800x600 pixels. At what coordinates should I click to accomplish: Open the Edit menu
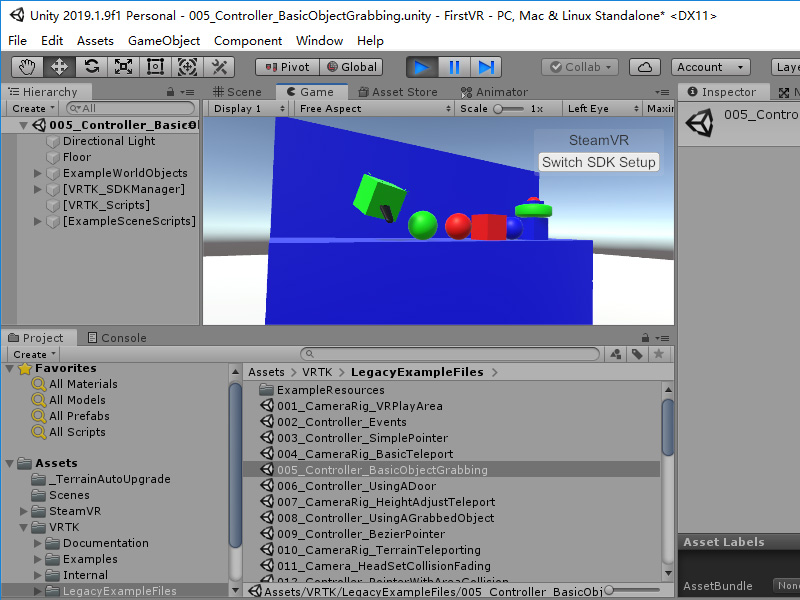52,40
